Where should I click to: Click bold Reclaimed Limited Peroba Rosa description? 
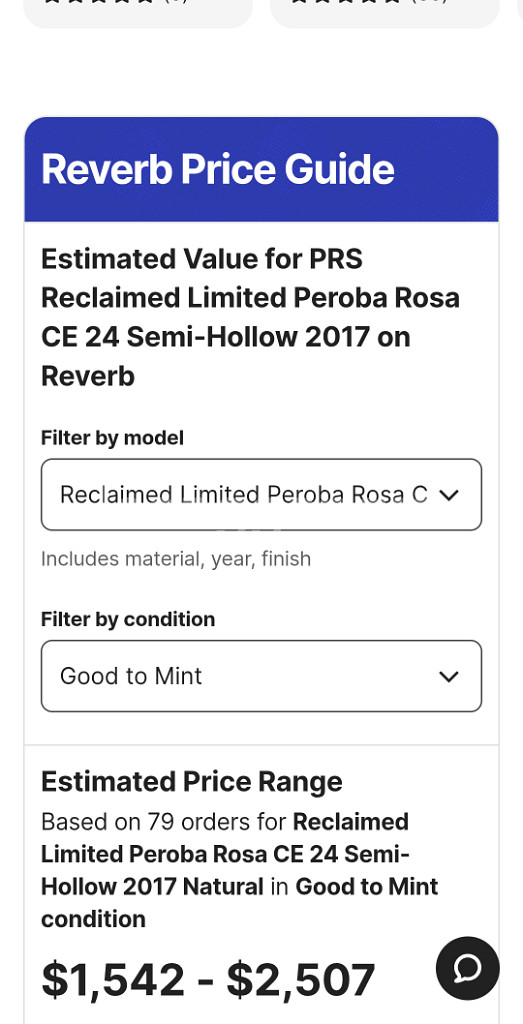tap(225, 854)
